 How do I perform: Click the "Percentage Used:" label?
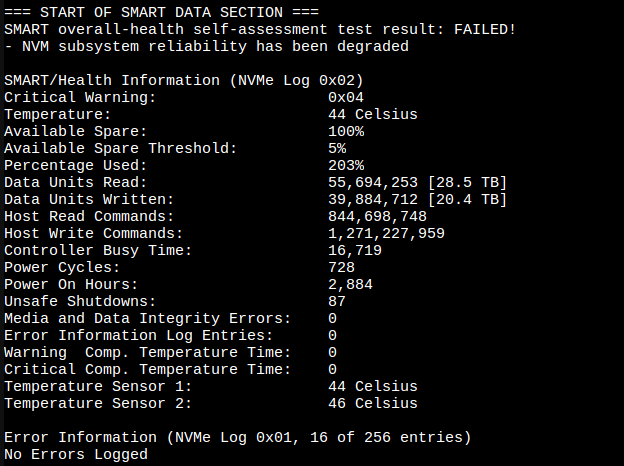(x=76, y=166)
